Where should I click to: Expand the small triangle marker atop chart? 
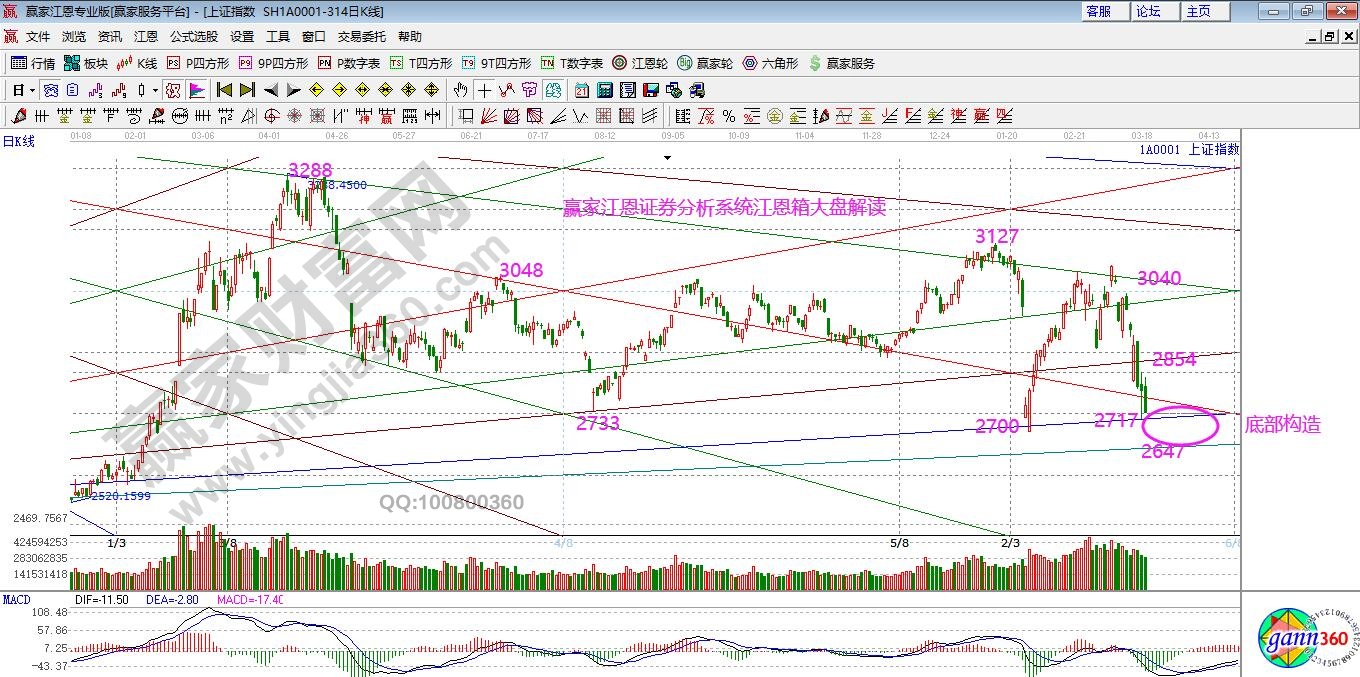point(667,158)
